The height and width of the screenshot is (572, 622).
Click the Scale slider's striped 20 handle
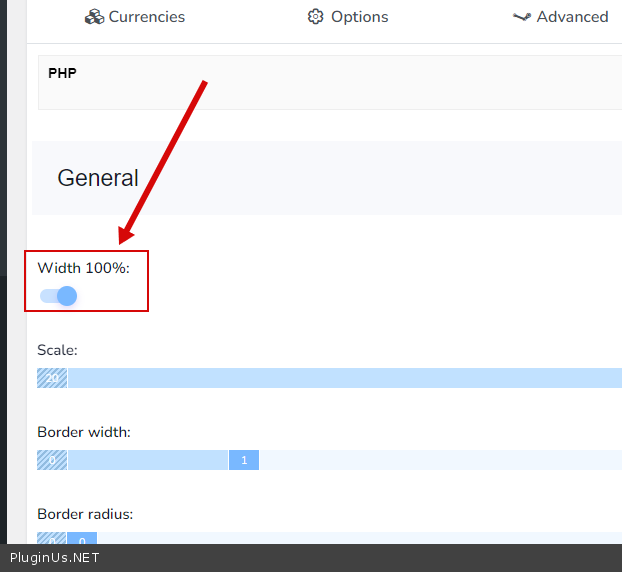tap(52, 378)
